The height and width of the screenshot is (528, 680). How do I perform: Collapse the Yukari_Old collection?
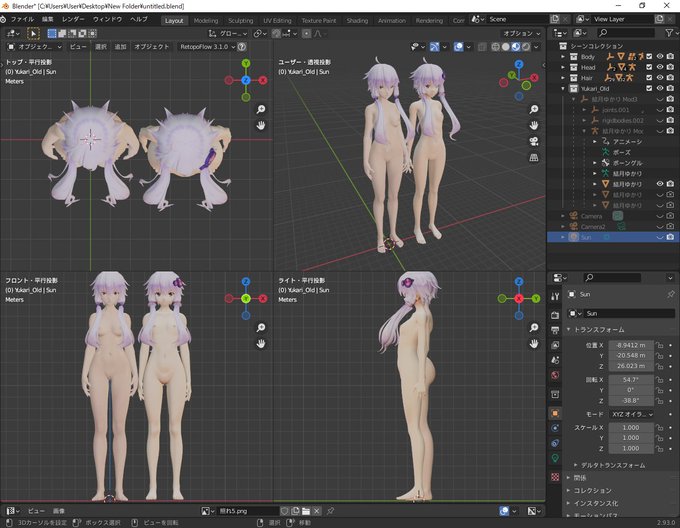(563, 88)
